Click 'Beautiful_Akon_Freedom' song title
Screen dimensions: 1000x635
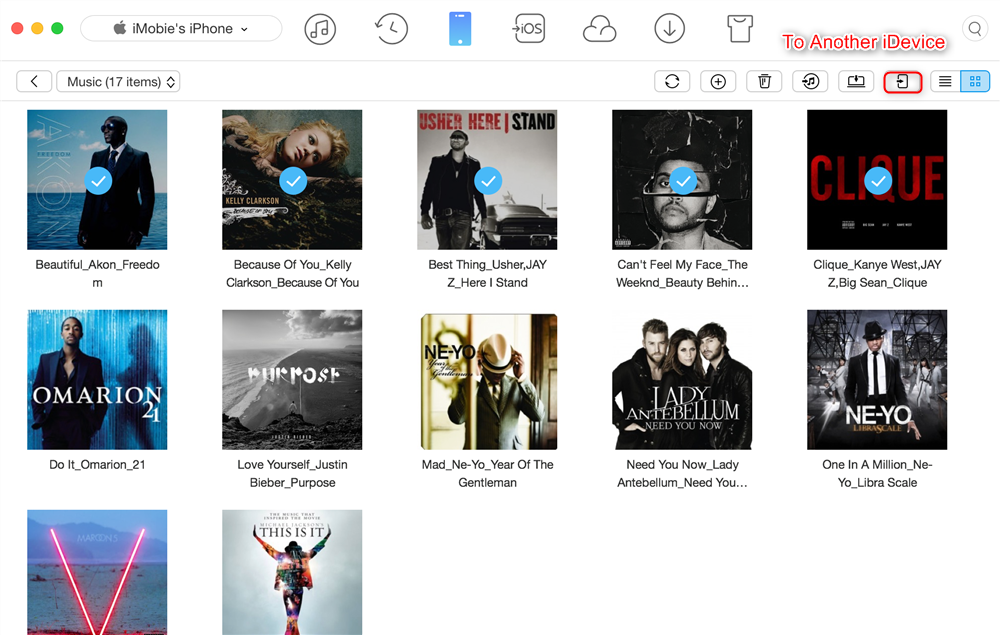97,274
